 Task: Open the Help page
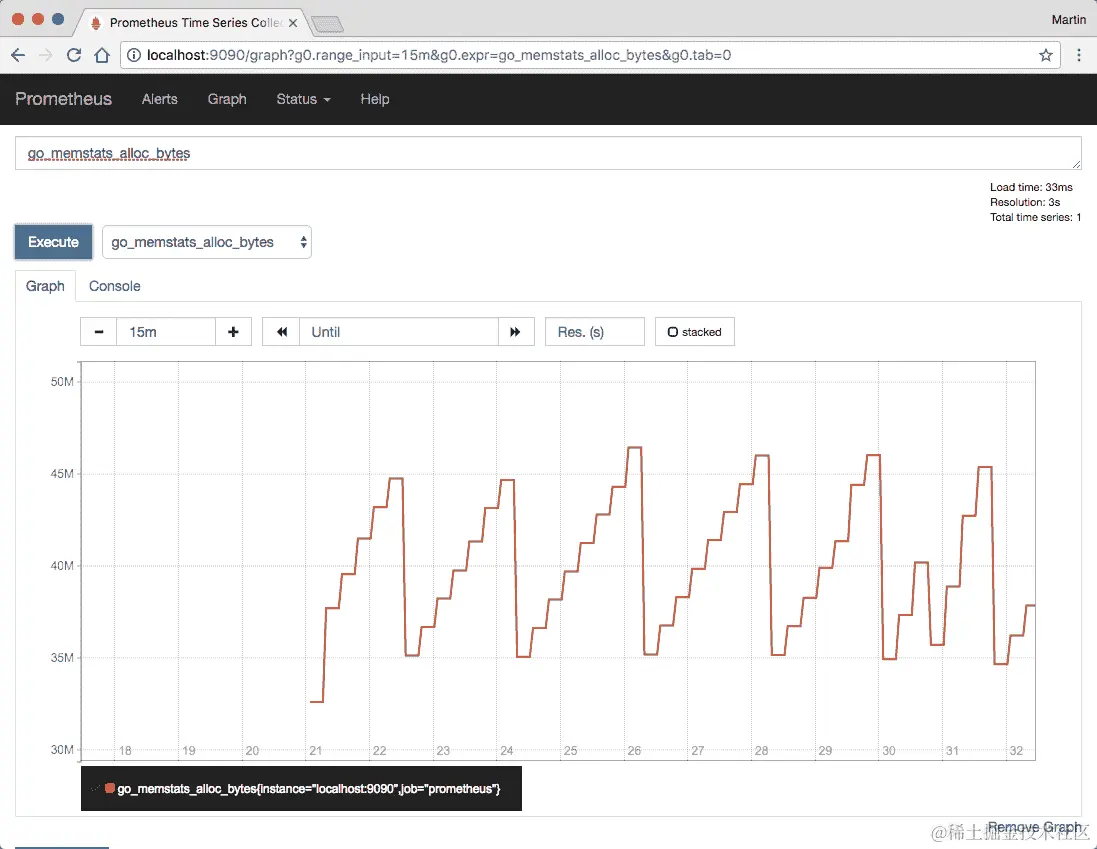pos(375,99)
